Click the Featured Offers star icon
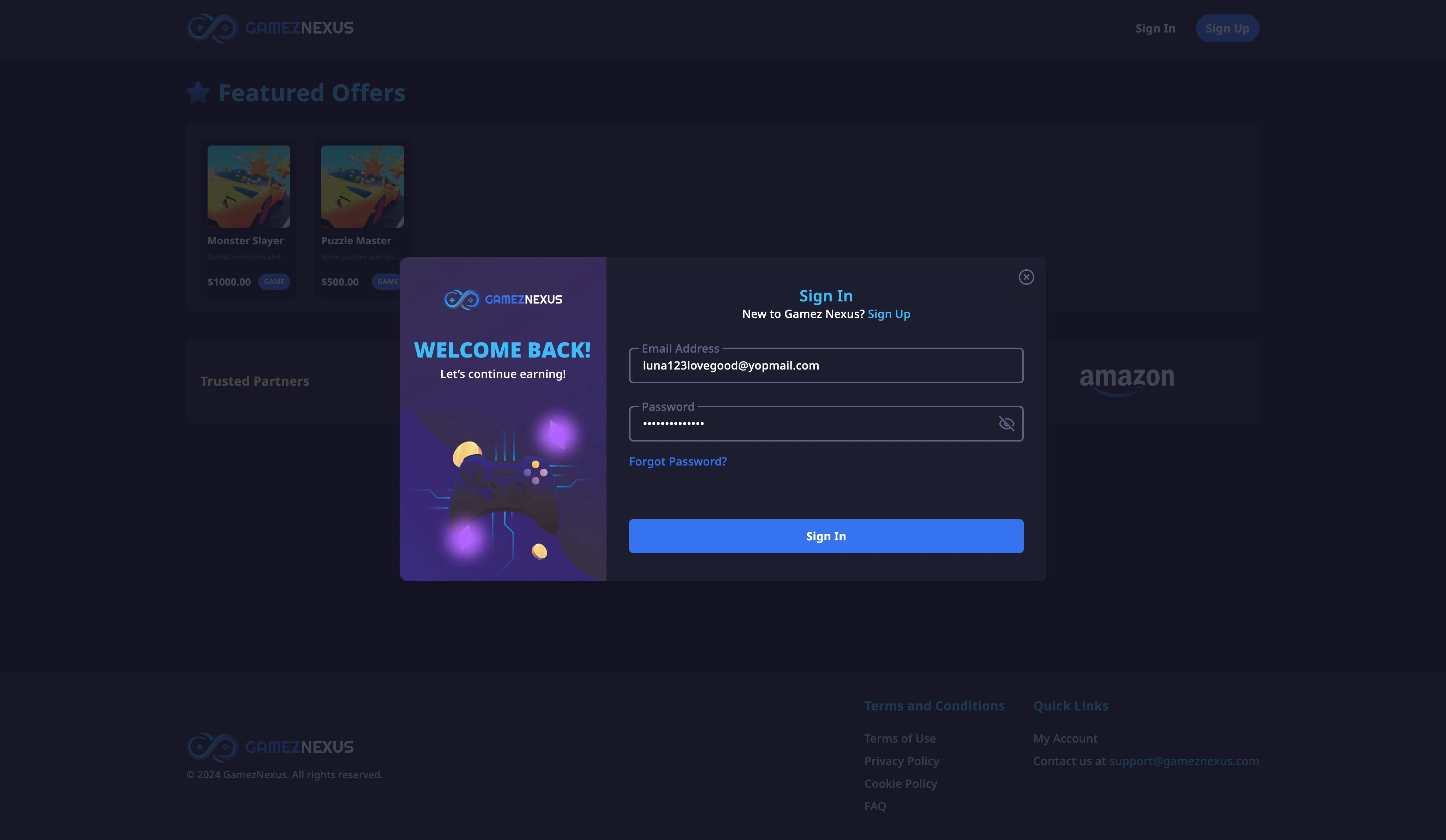 coord(198,92)
